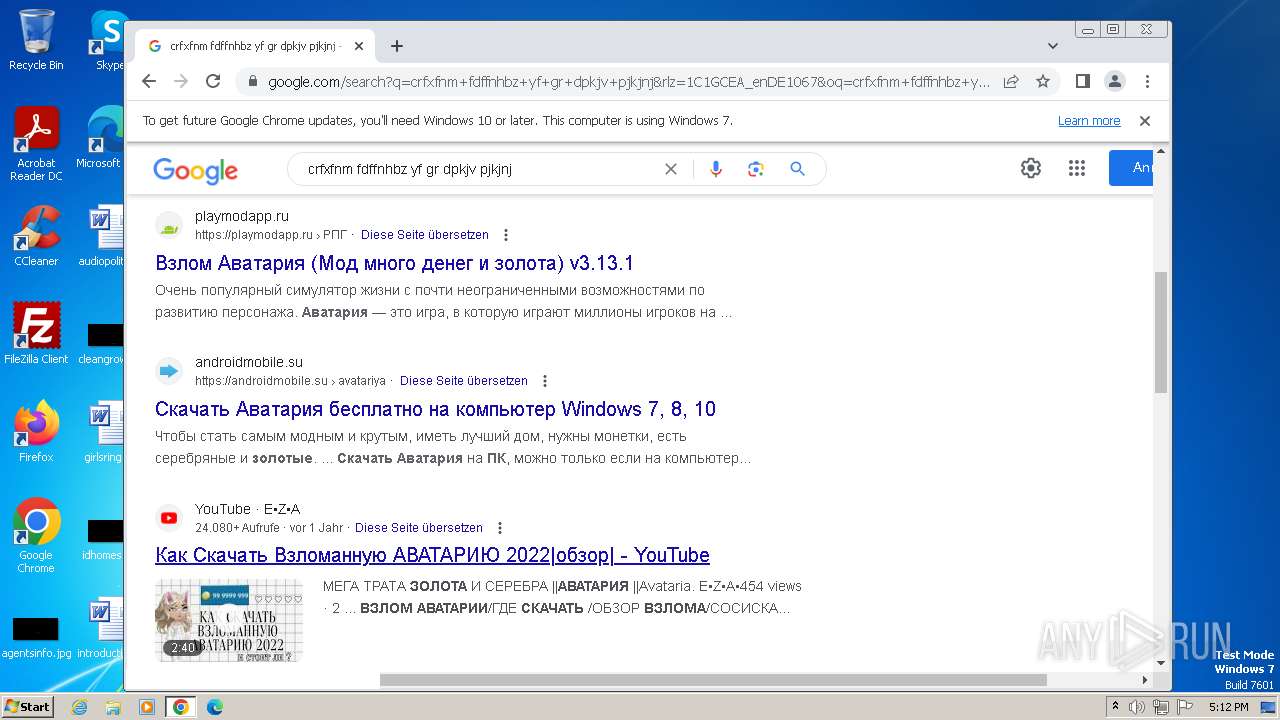The image size is (1280, 720).
Task: Reload the current Google search page
Action: 213,81
